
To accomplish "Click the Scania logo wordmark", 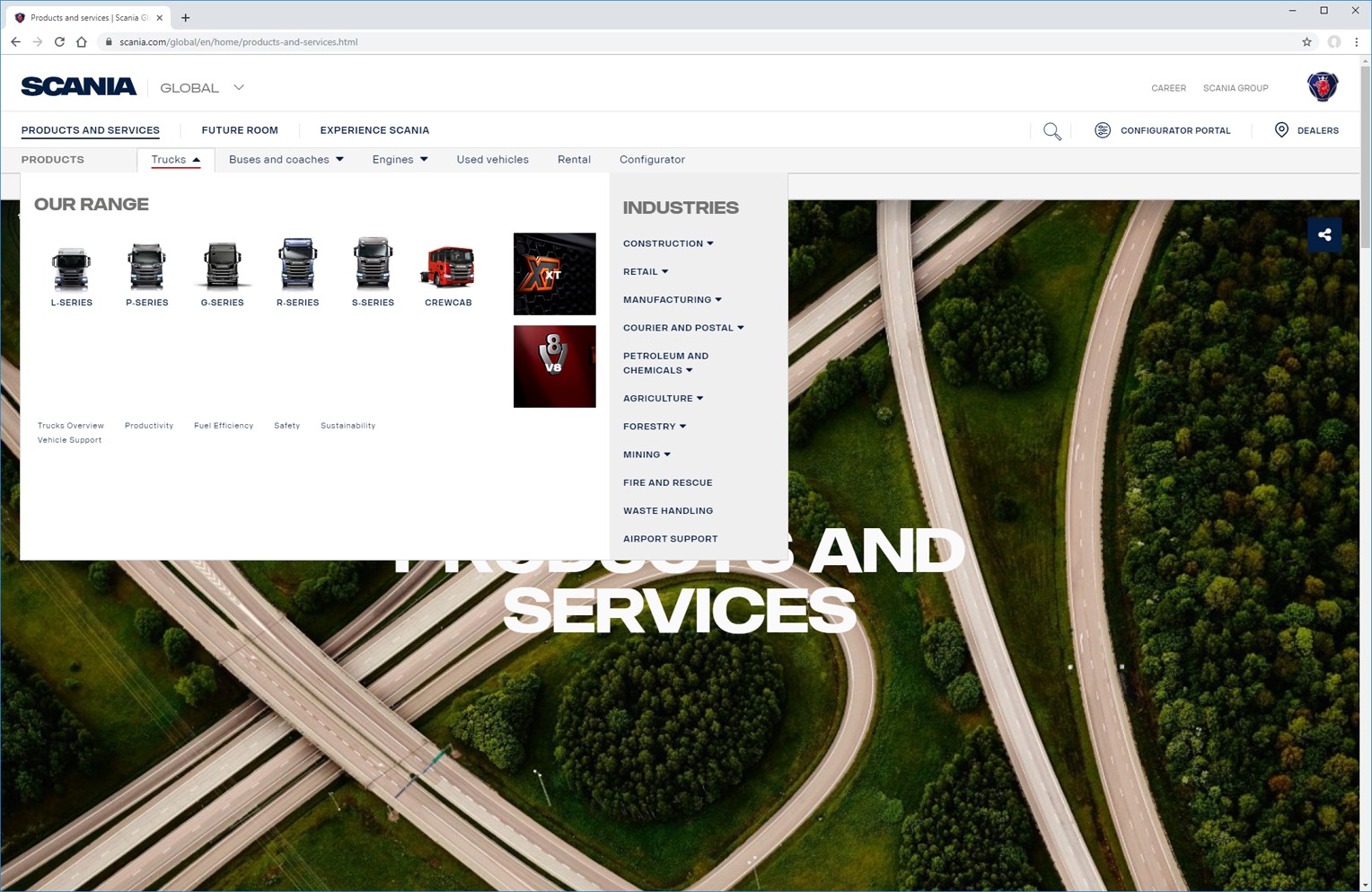I will click(x=79, y=86).
